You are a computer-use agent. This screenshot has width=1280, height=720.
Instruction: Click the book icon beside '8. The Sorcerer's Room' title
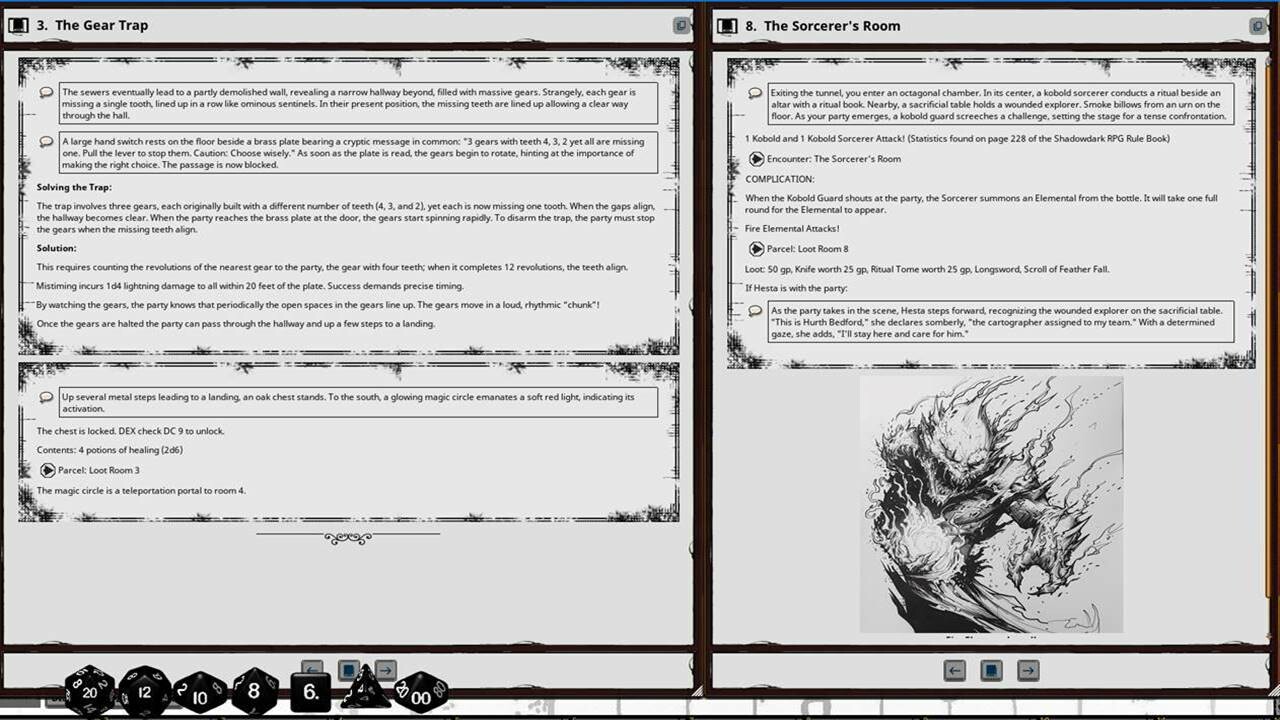(x=726, y=25)
